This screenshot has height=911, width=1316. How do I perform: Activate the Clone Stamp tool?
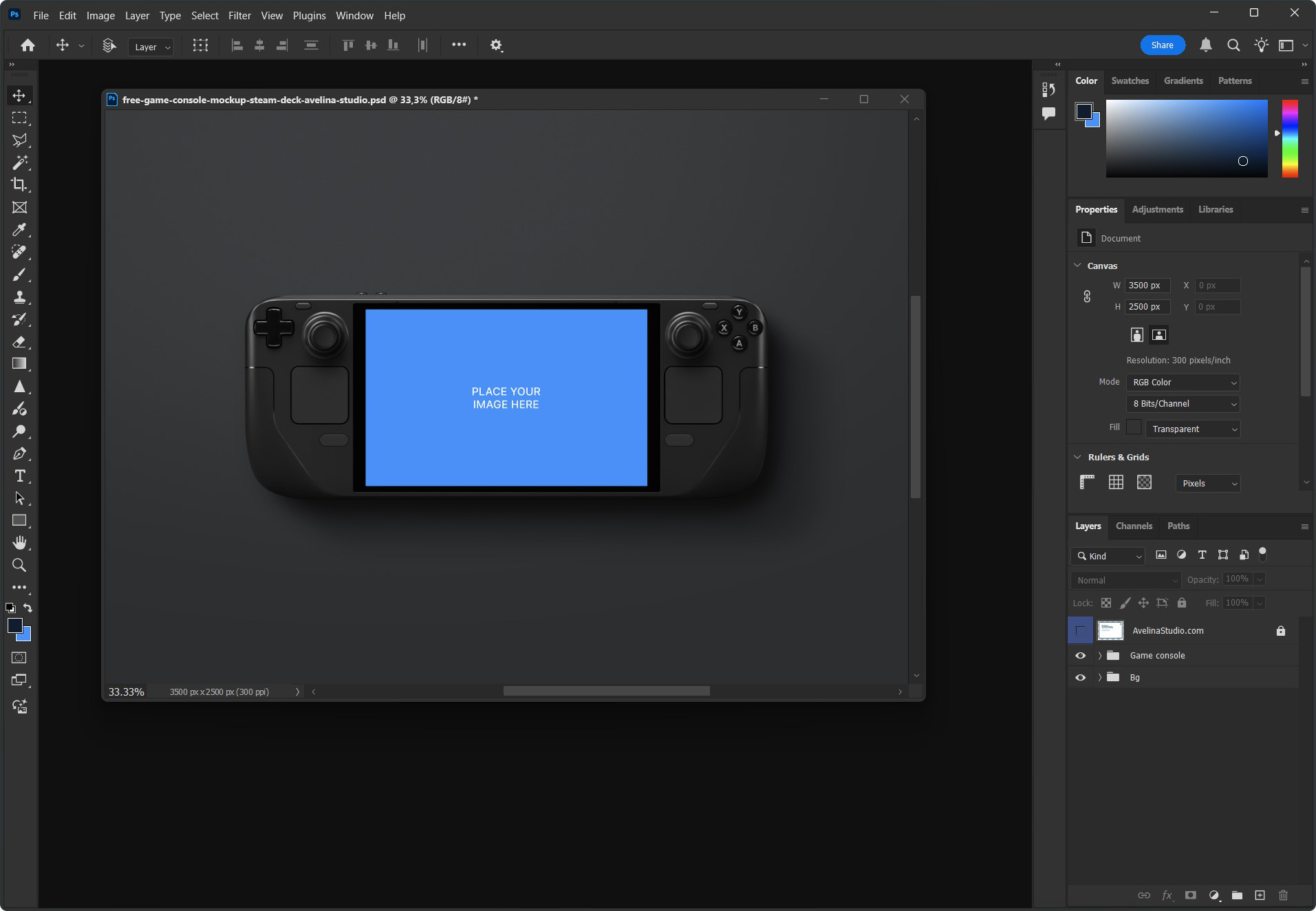tap(19, 297)
